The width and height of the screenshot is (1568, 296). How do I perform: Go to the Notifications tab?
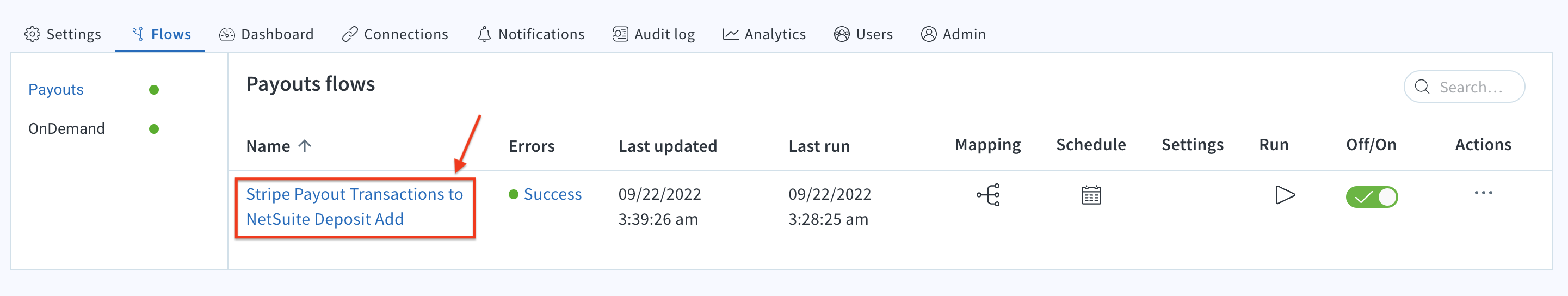(x=531, y=34)
